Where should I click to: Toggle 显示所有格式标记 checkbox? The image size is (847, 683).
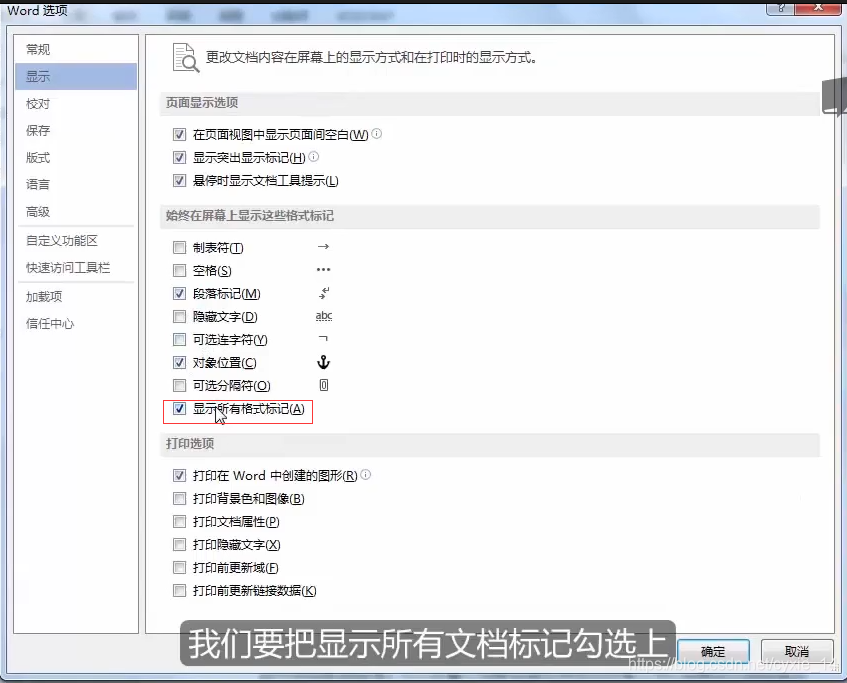179,409
